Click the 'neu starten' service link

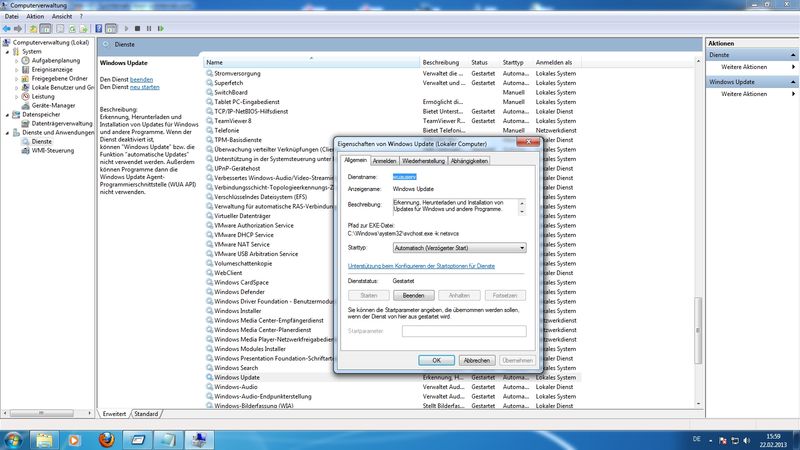point(145,87)
